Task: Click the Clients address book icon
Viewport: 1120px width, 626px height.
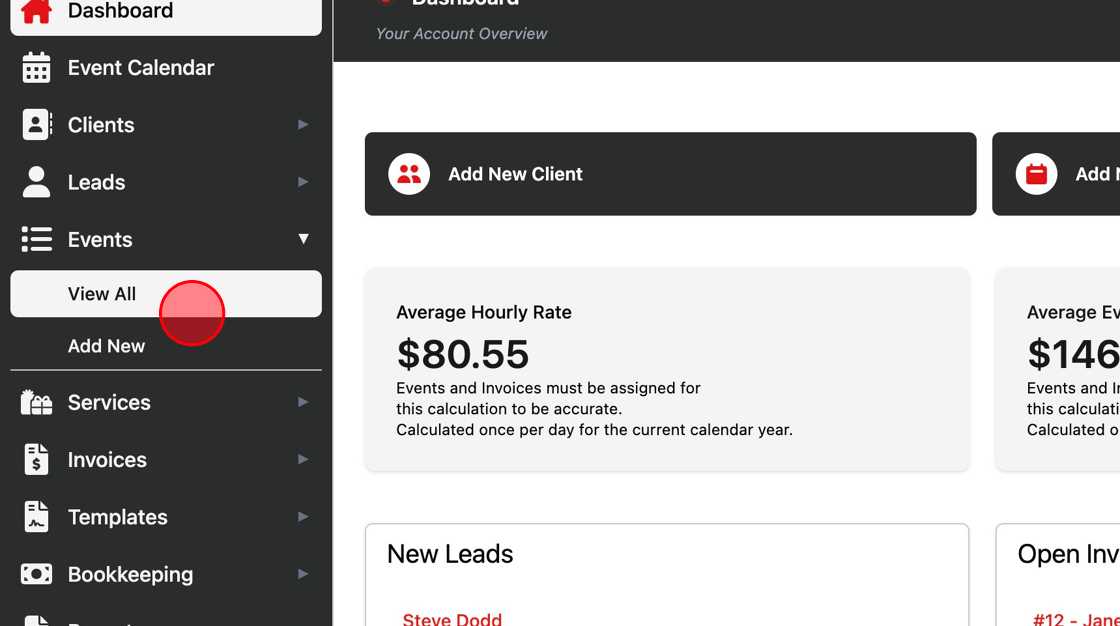Action: (36, 125)
